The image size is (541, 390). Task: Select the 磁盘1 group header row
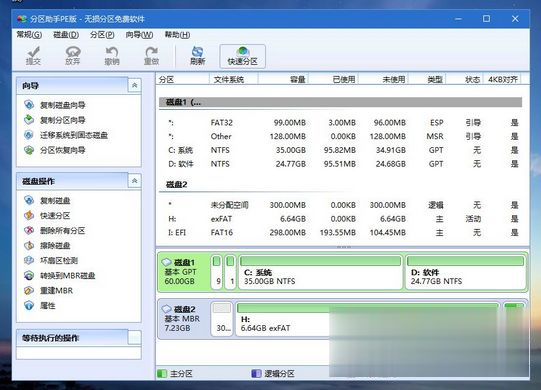point(340,102)
